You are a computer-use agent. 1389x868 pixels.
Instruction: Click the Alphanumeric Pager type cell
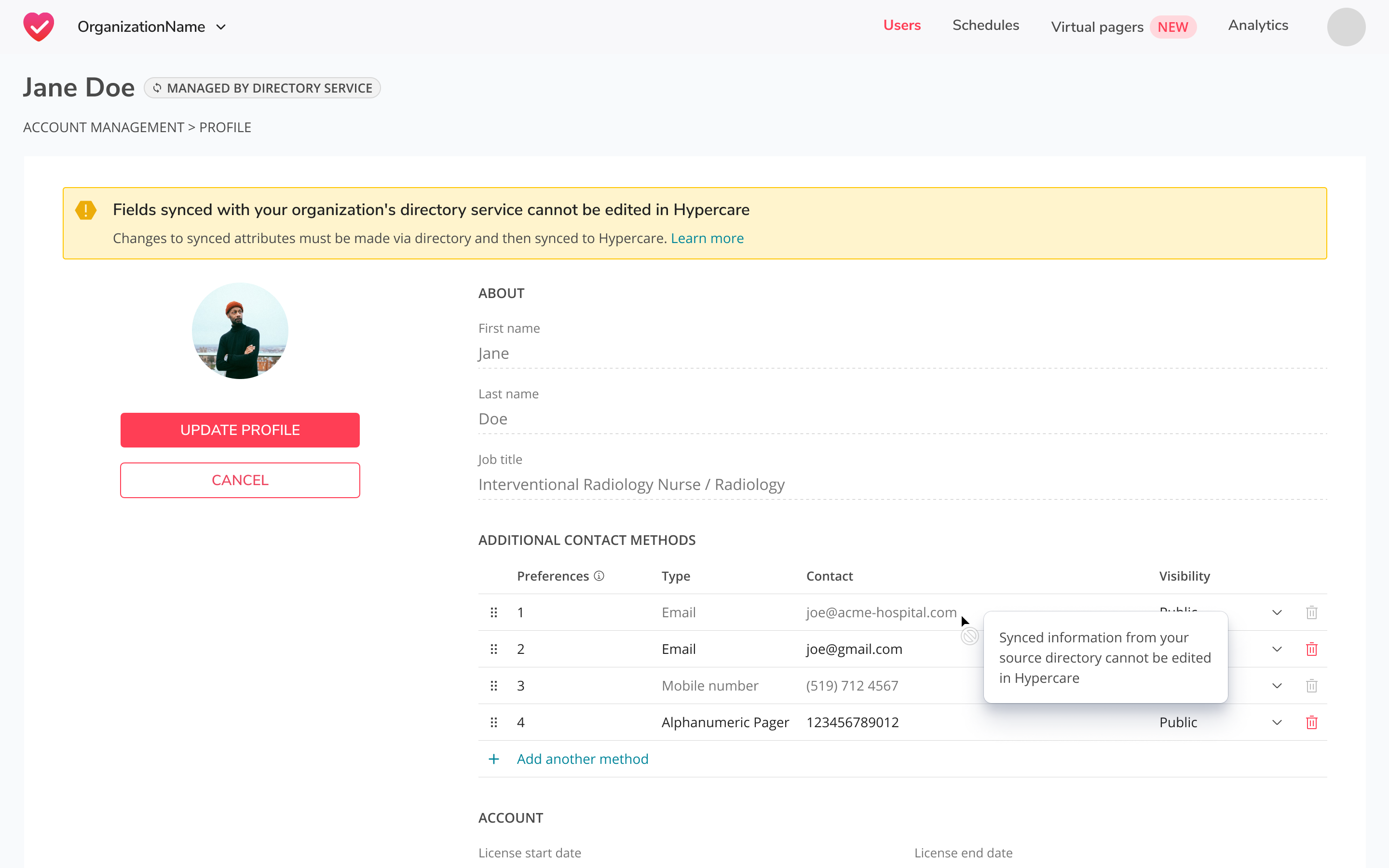(725, 723)
